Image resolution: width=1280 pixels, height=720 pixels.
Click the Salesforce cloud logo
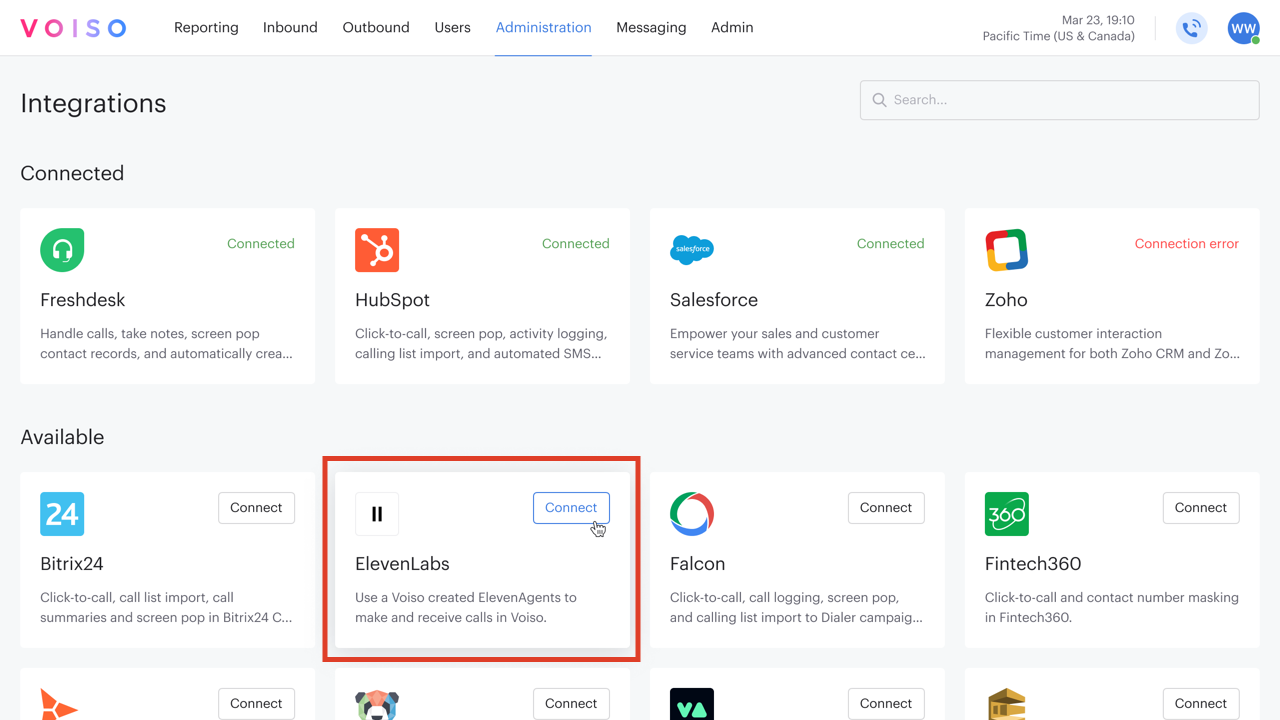[x=692, y=249]
